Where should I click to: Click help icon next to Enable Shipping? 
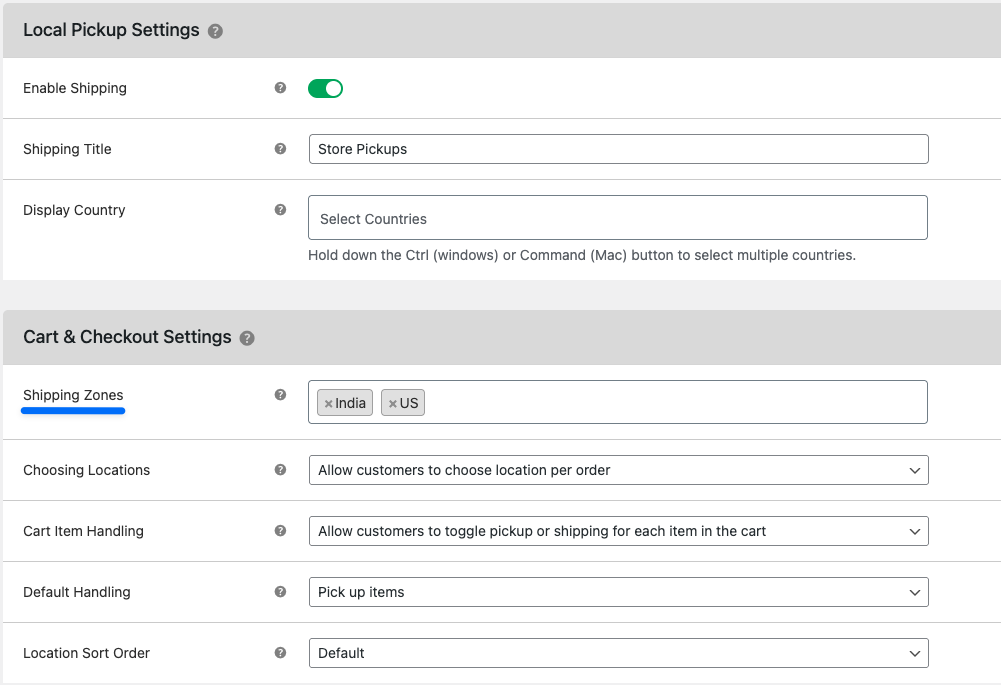point(281,88)
